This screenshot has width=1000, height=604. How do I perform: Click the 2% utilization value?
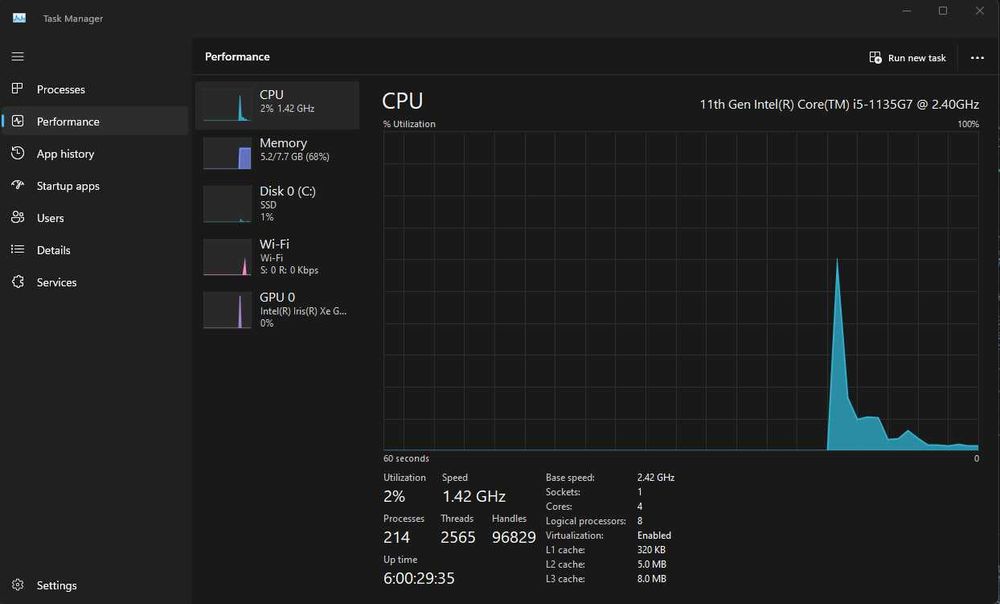(394, 496)
